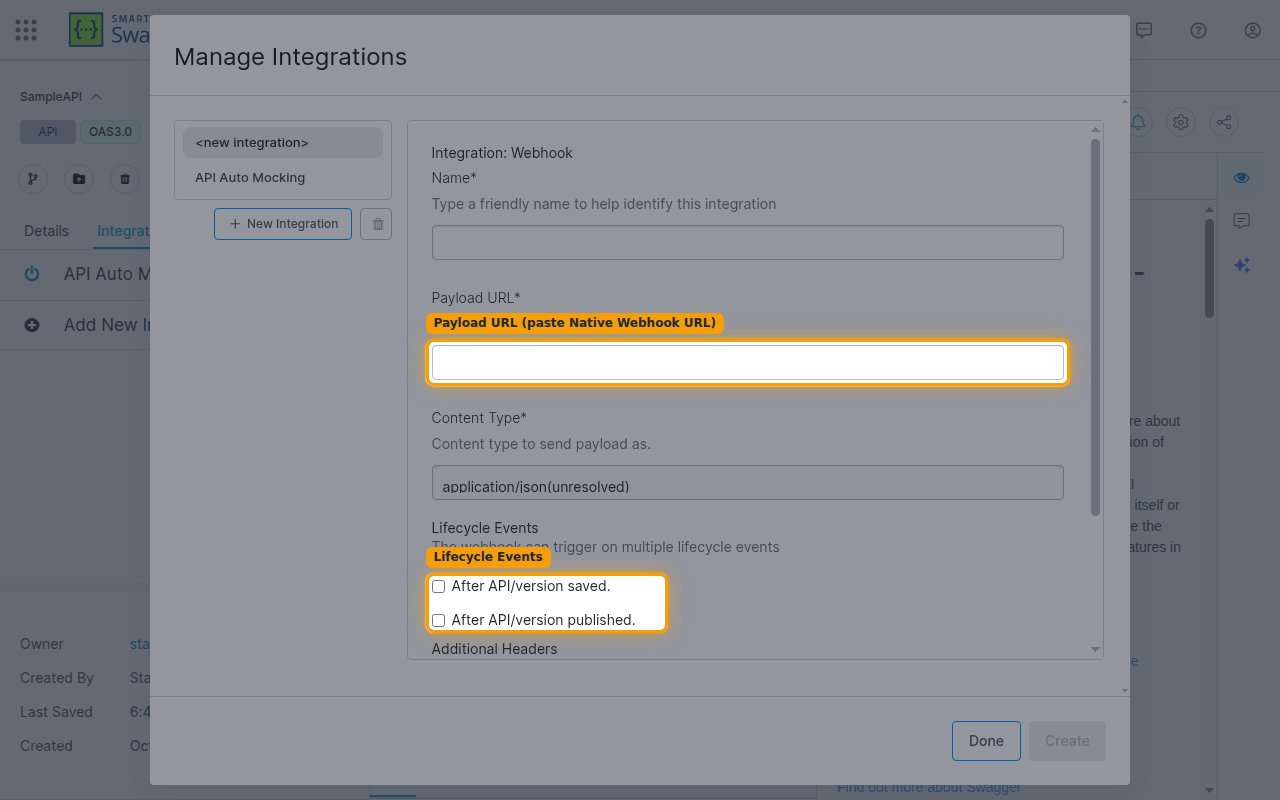Check After API/version saved checkbox
The height and width of the screenshot is (800, 1280).
click(438, 586)
